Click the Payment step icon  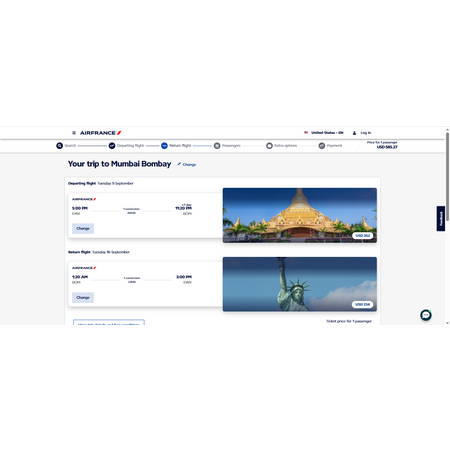tap(322, 146)
